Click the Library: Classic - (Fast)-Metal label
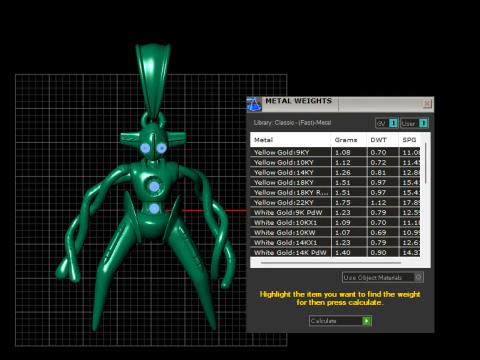 click(x=292, y=123)
